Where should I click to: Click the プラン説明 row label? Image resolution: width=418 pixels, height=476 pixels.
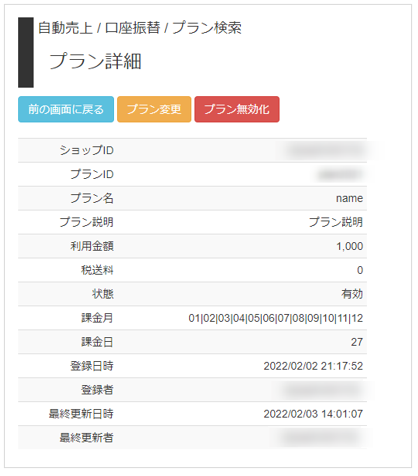pyautogui.click(x=87, y=222)
